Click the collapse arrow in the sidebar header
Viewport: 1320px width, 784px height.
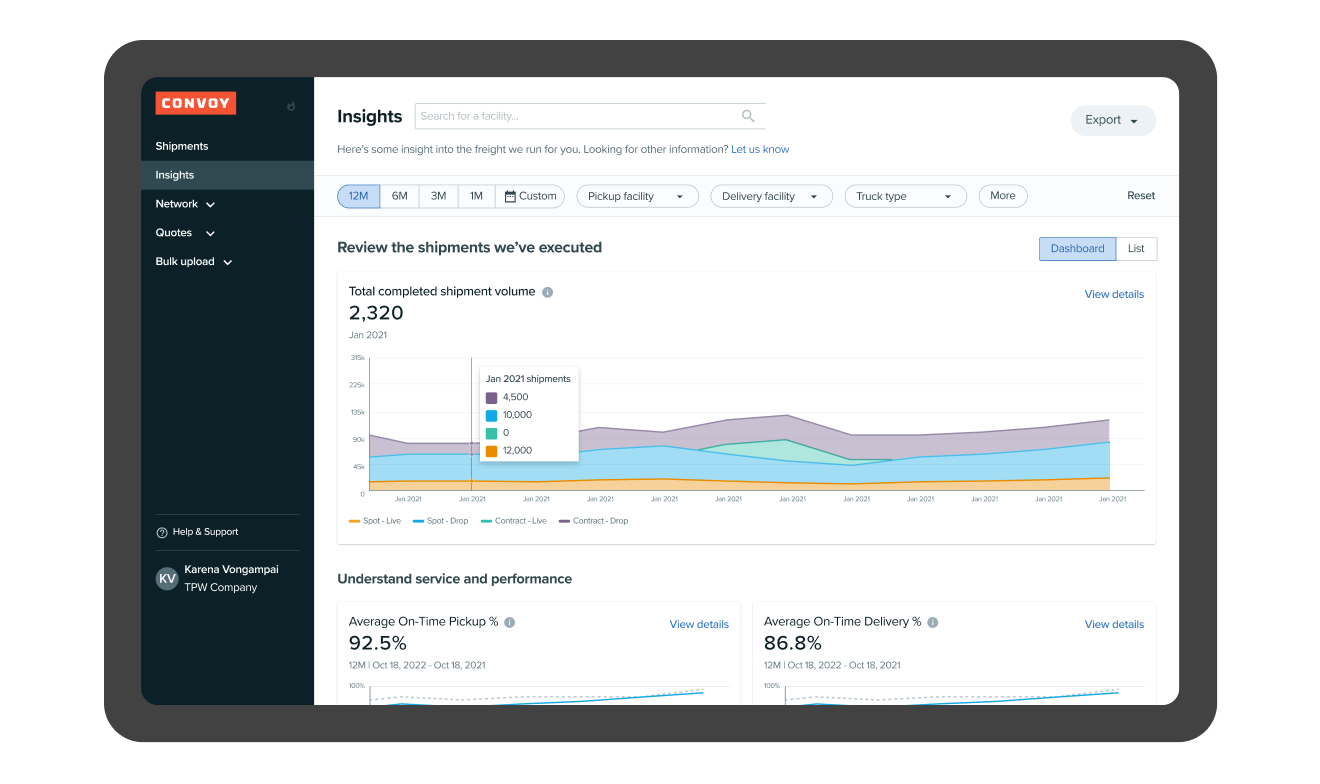(290, 105)
